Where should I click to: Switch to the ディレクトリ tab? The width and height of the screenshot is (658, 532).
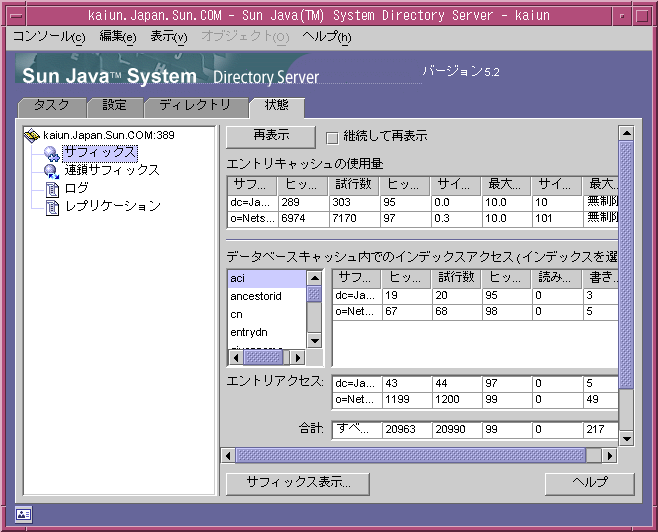click(x=195, y=107)
